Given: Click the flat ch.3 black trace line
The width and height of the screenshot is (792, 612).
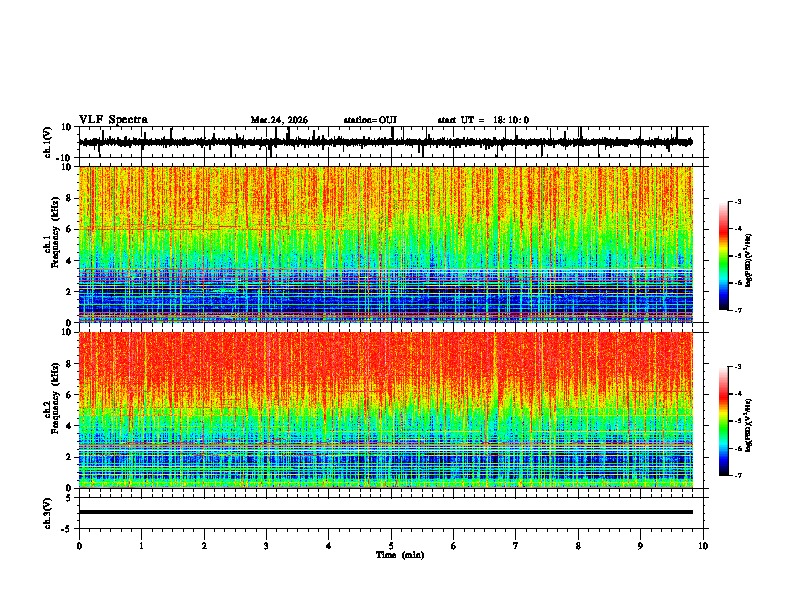Looking at the screenshot, I should point(386,512).
